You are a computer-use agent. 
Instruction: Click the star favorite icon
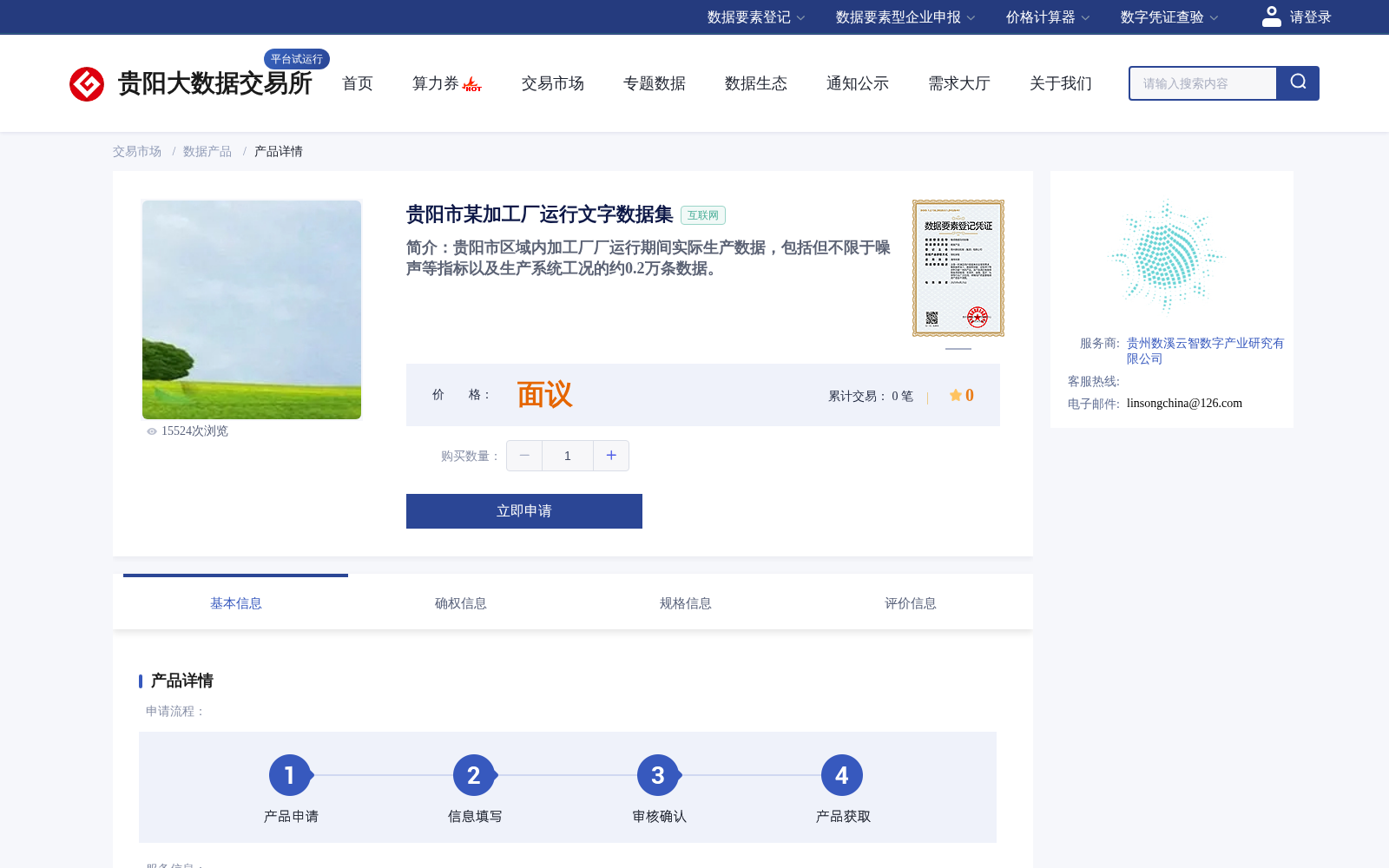click(x=956, y=395)
